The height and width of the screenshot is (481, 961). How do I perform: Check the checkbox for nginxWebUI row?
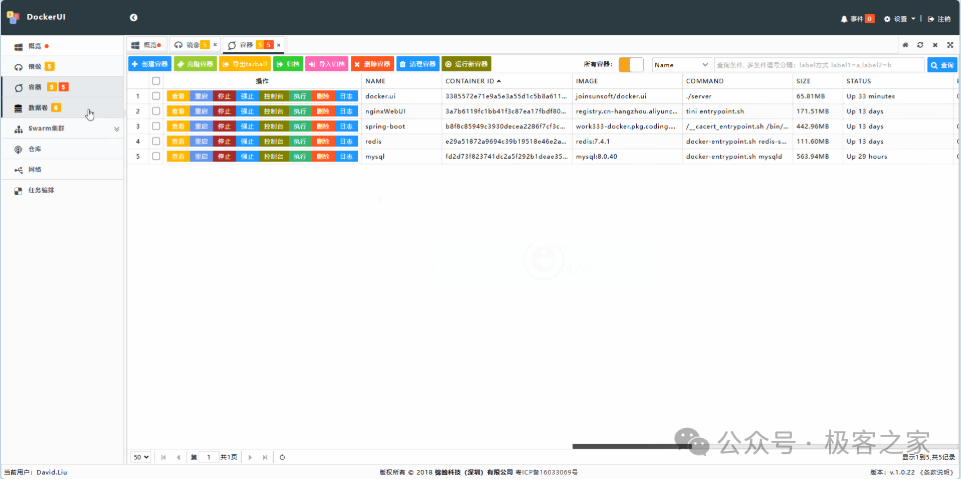pos(156,111)
